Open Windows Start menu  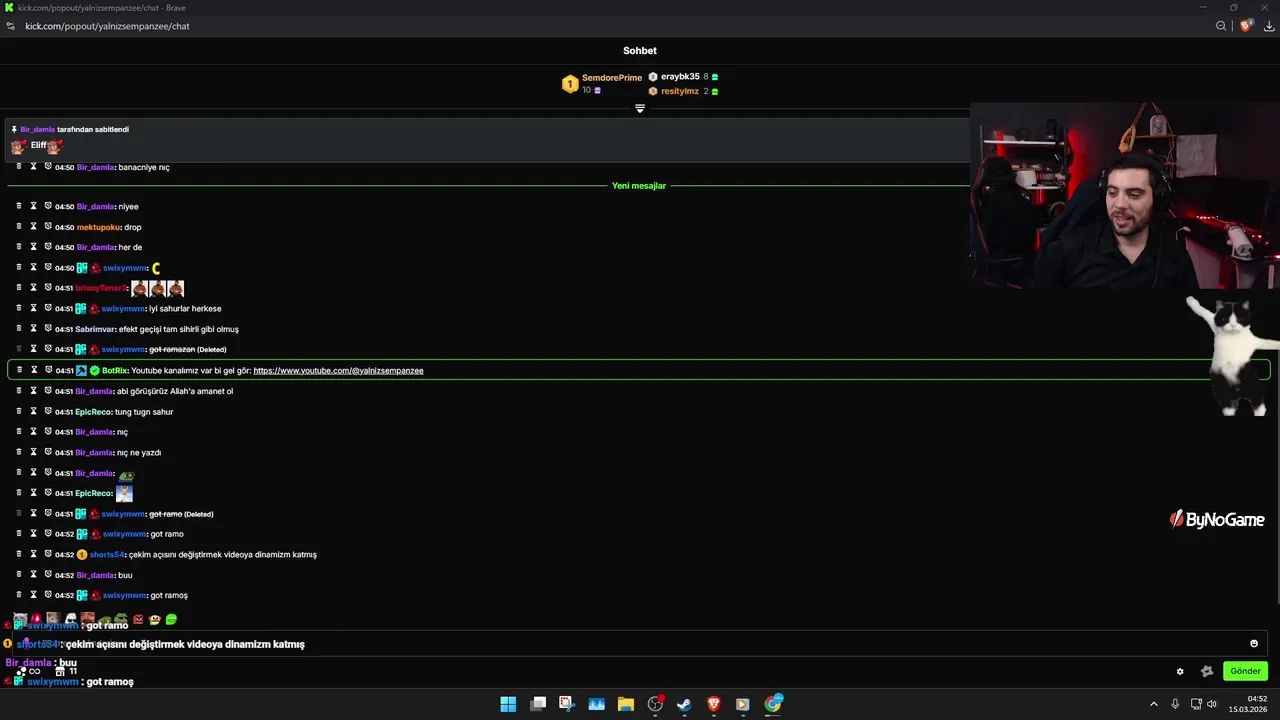point(508,704)
